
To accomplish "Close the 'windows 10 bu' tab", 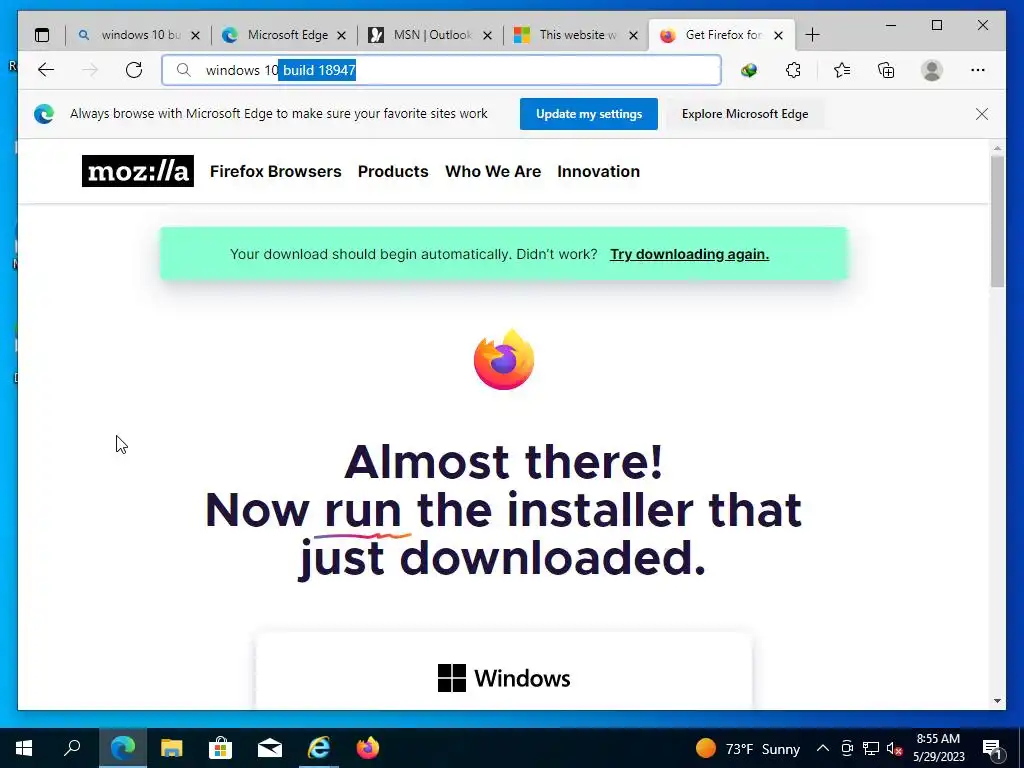I will pyautogui.click(x=195, y=35).
